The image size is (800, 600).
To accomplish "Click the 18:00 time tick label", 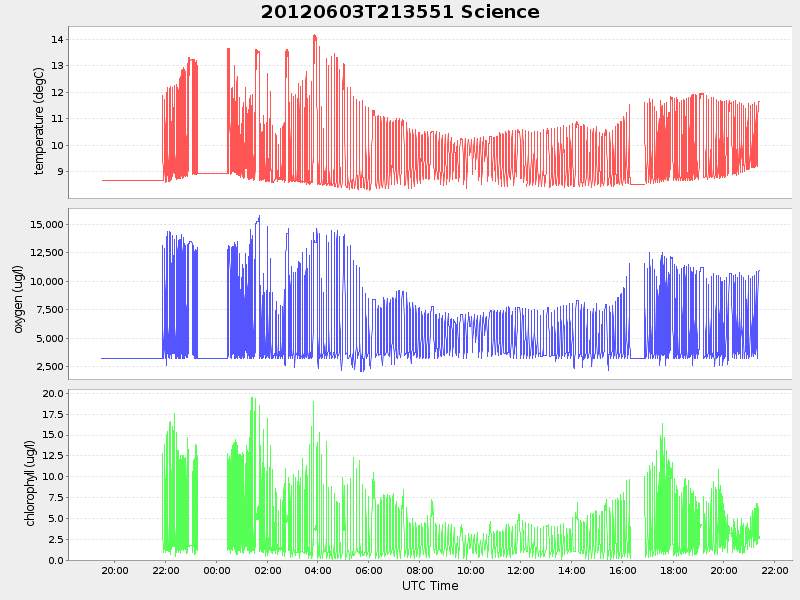I will [x=673, y=570].
